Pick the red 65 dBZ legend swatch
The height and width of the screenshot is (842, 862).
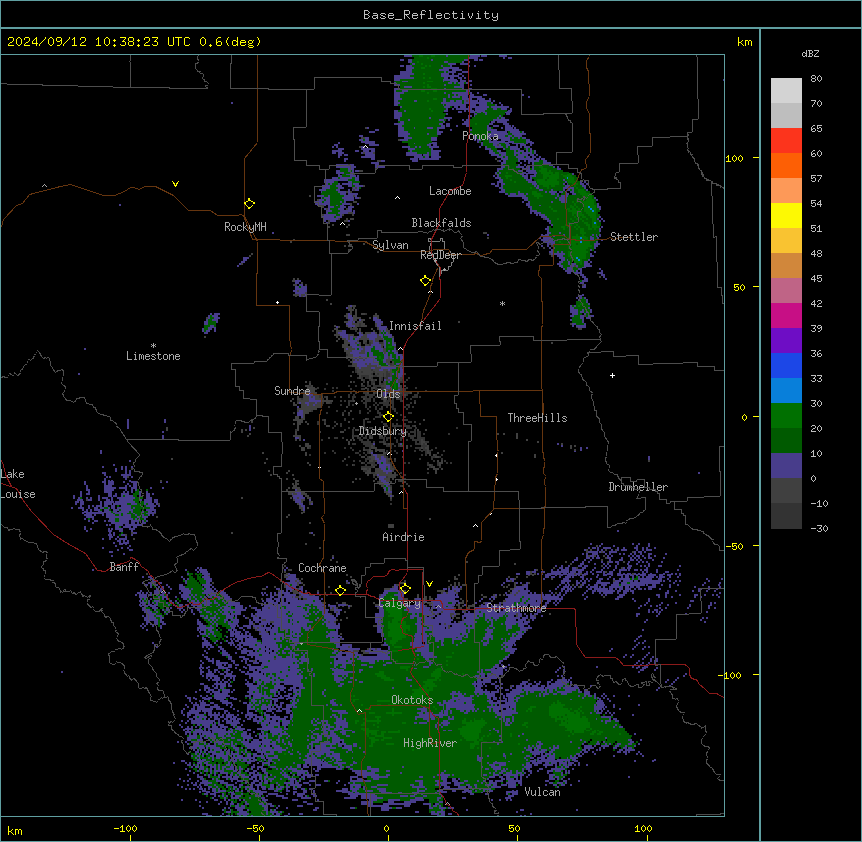pyautogui.click(x=786, y=141)
